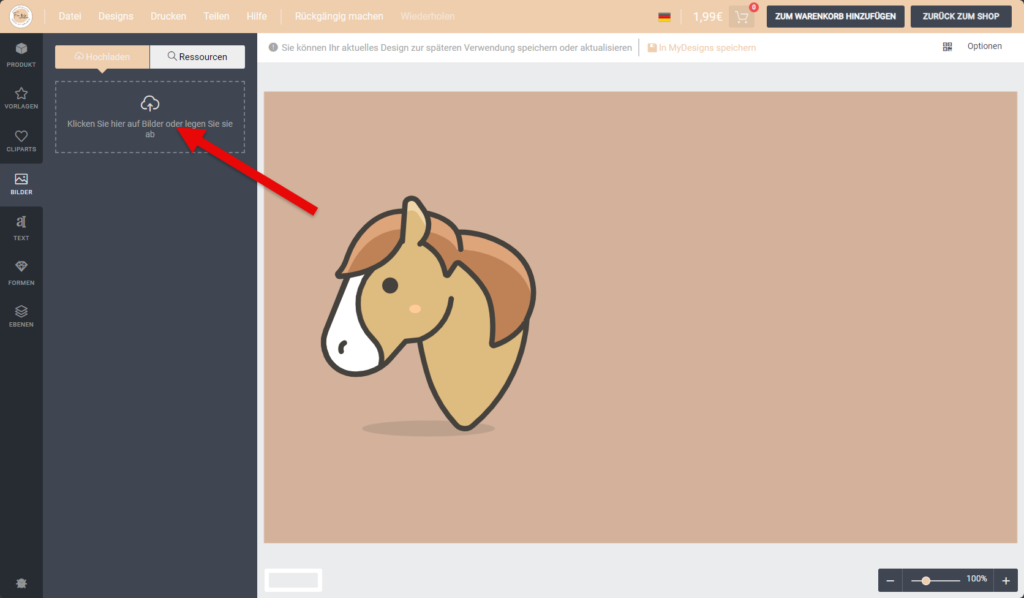Click the QR code icon near Optionen
This screenshot has width=1024, height=598.
tap(947, 47)
